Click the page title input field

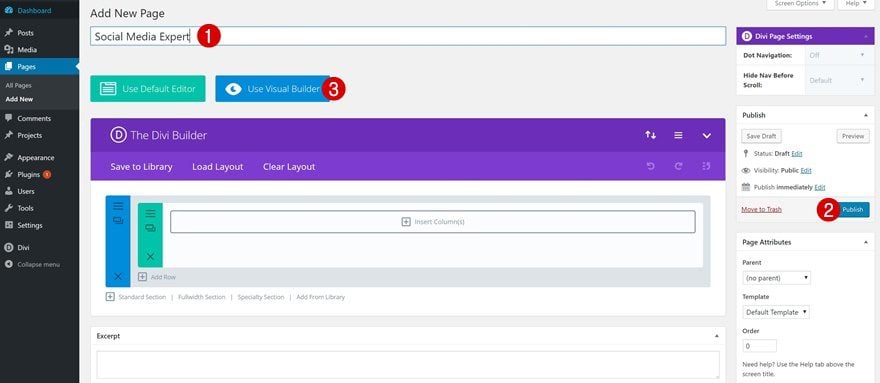(x=408, y=37)
